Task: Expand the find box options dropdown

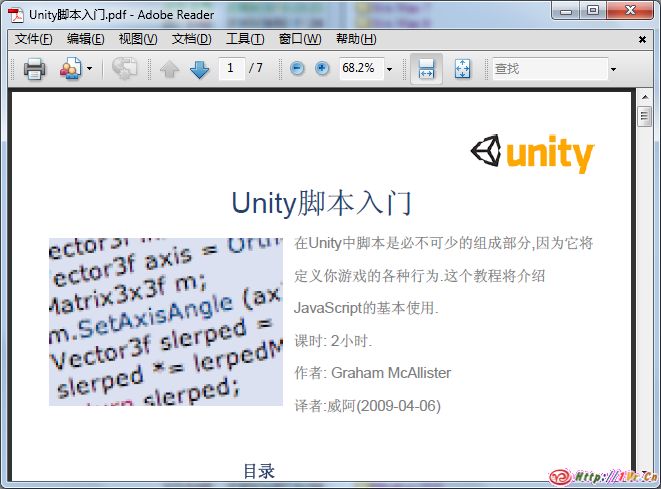Action: tap(613, 69)
